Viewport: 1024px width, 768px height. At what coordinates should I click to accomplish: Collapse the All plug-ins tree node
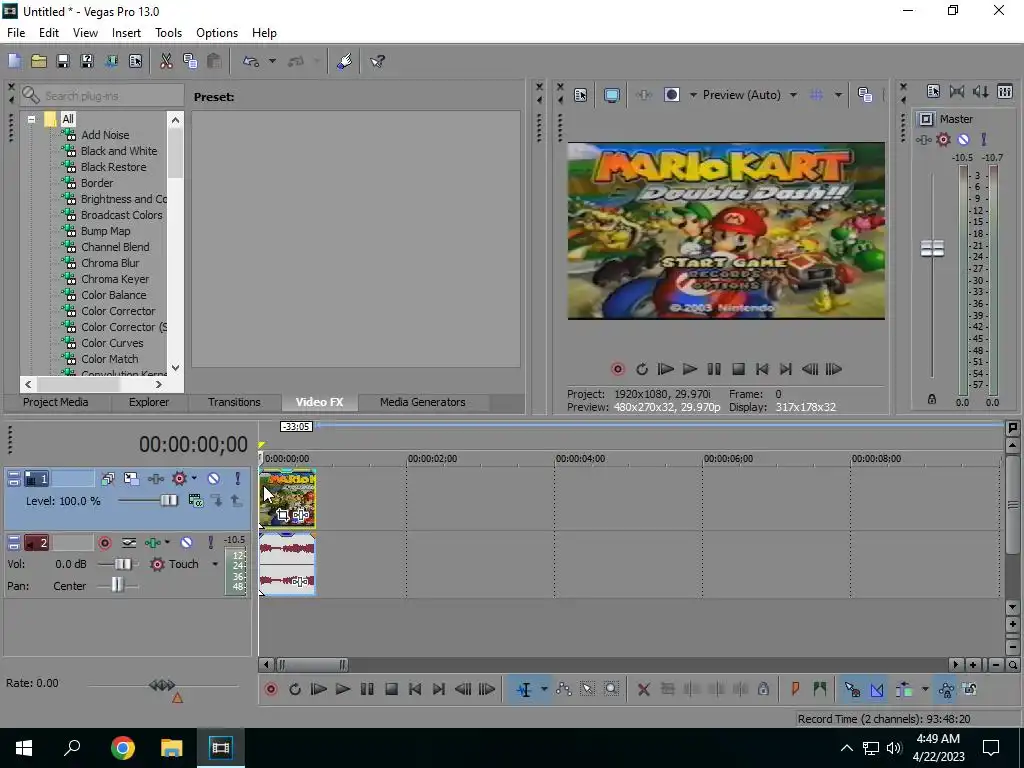[x=31, y=120]
